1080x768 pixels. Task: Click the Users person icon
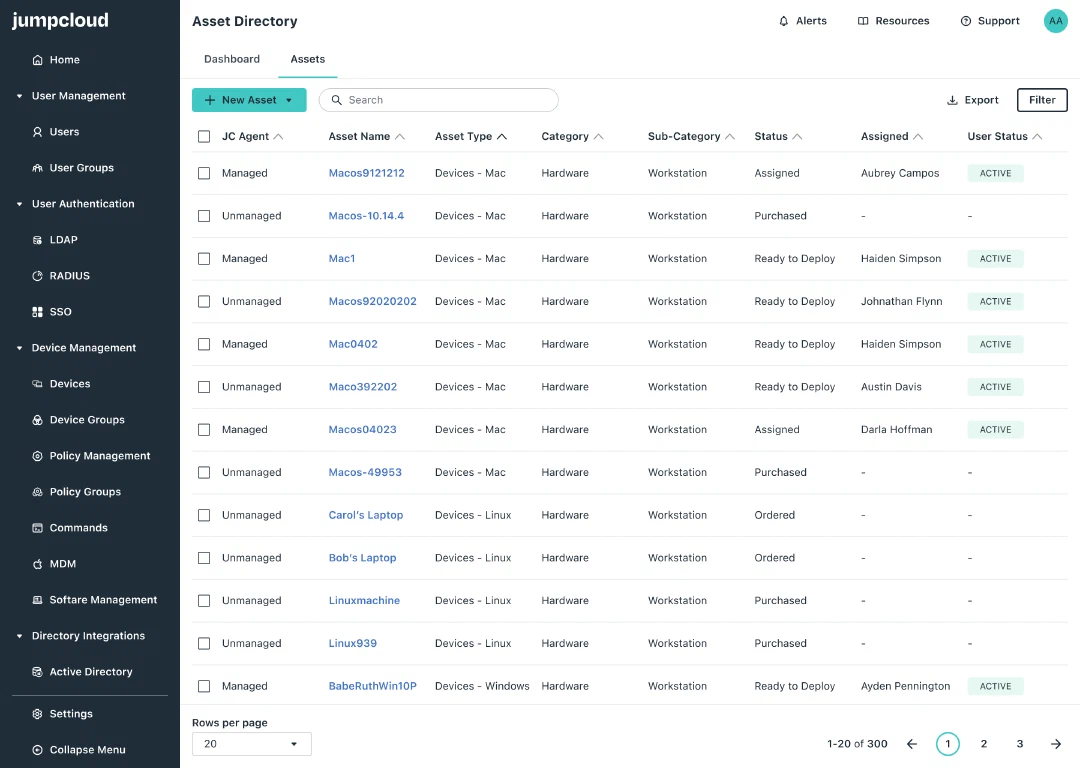[x=37, y=132]
